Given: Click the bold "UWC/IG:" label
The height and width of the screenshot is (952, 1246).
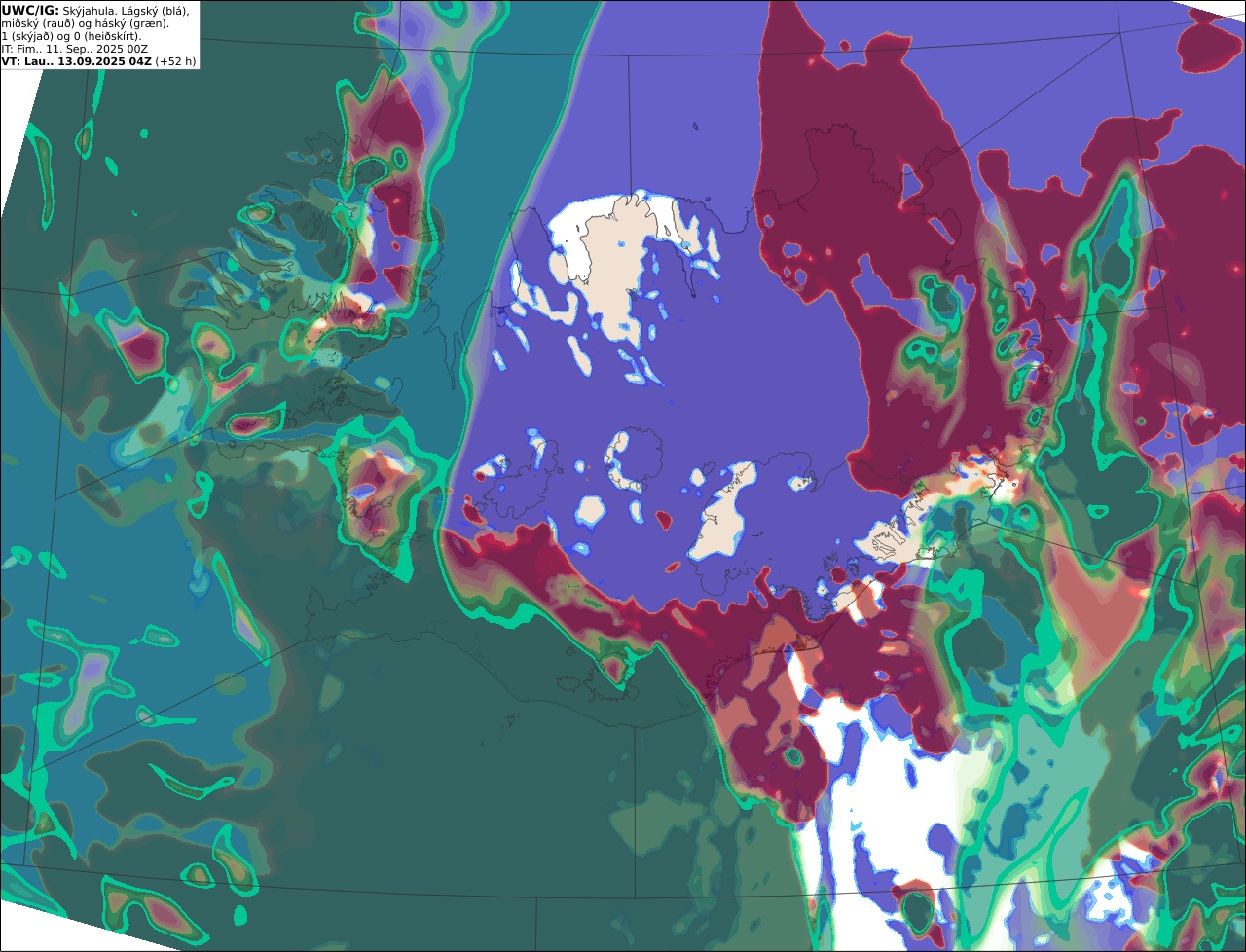Looking at the screenshot, I should coord(30,11).
